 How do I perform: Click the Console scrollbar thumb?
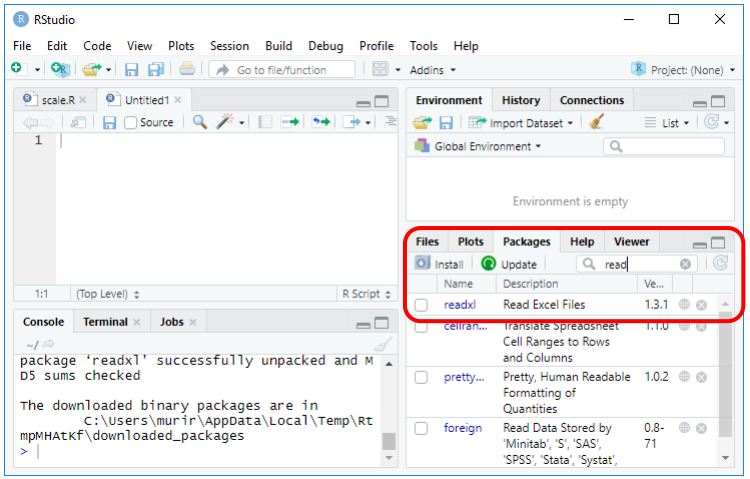pos(389,441)
